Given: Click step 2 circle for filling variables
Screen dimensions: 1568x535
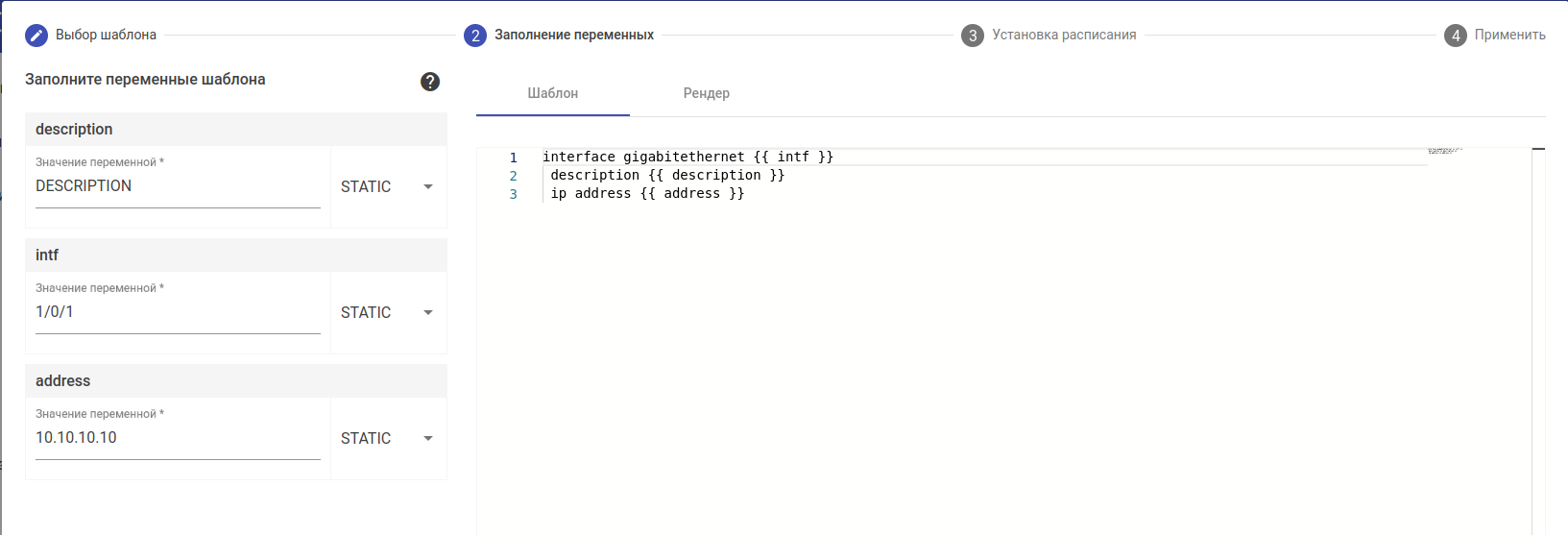Looking at the screenshot, I should 474,36.
